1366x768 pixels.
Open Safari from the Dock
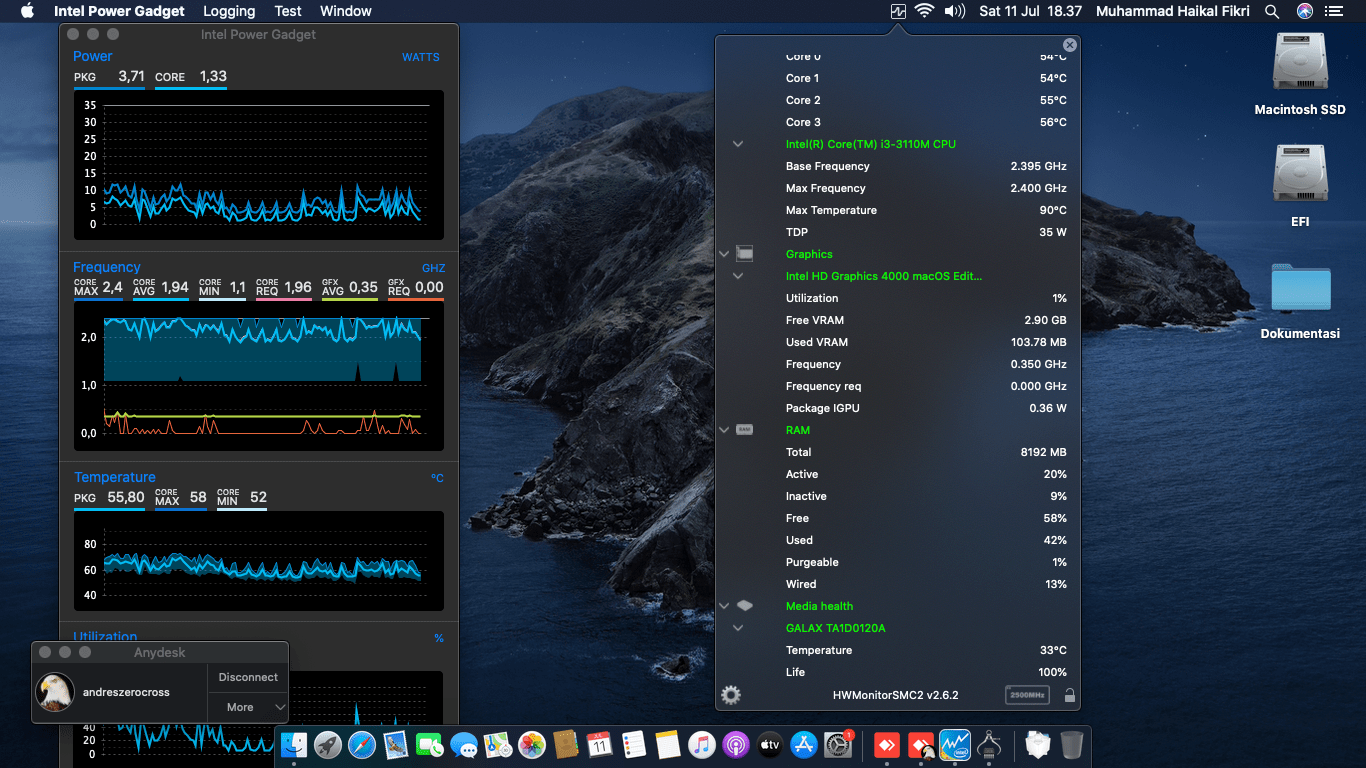pos(362,744)
